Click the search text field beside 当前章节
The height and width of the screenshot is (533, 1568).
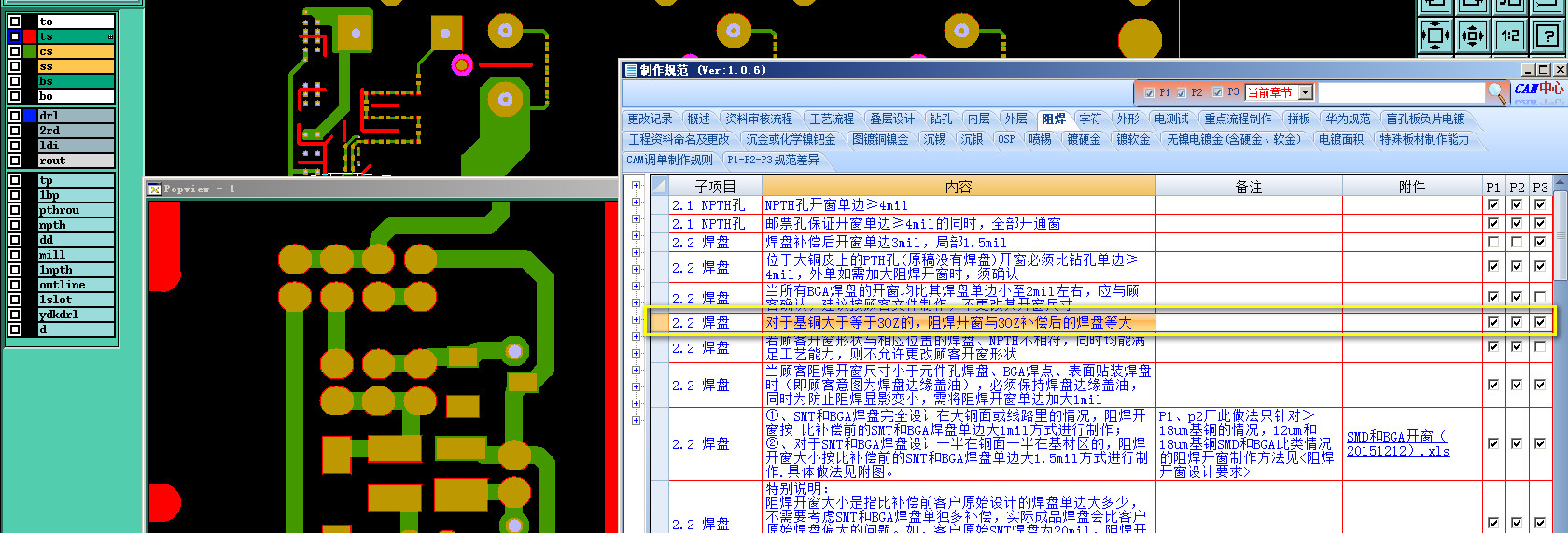click(x=1401, y=92)
